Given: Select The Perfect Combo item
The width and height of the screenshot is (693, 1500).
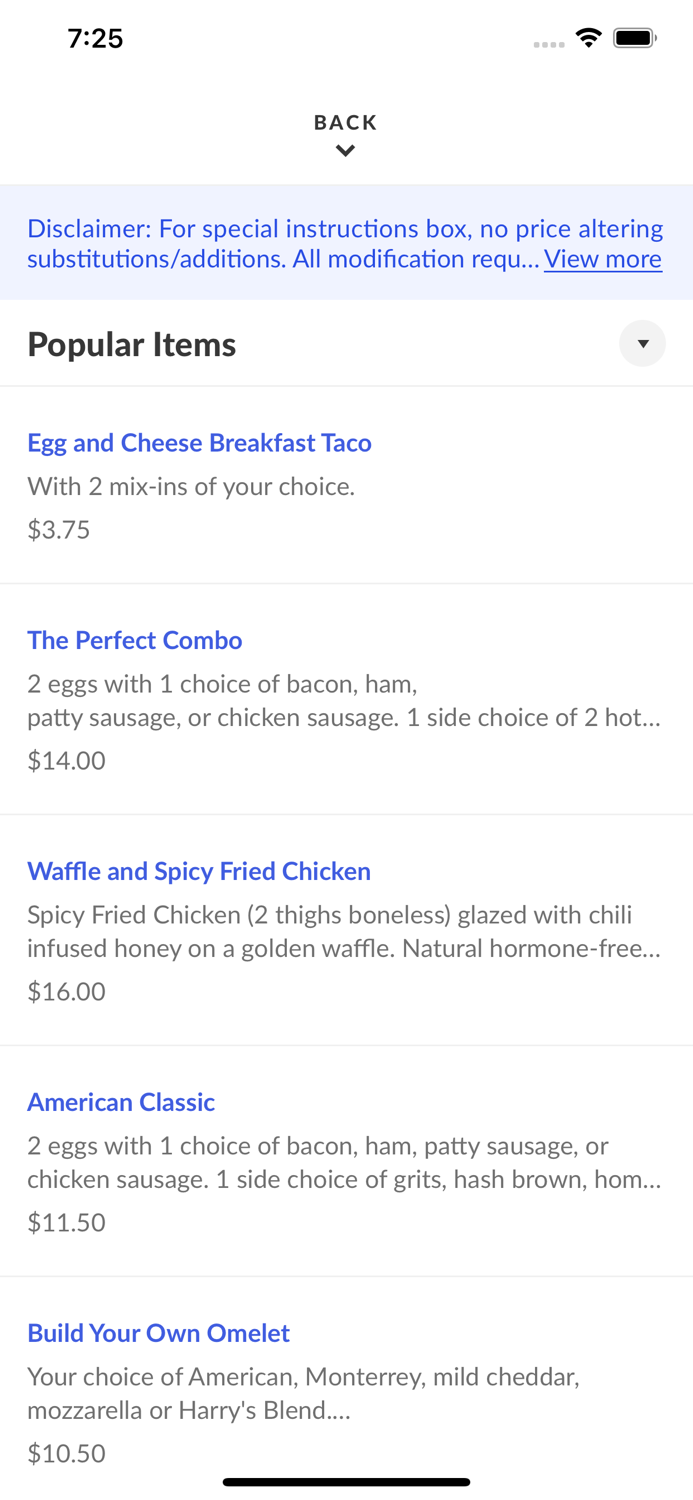Looking at the screenshot, I should (x=135, y=640).
